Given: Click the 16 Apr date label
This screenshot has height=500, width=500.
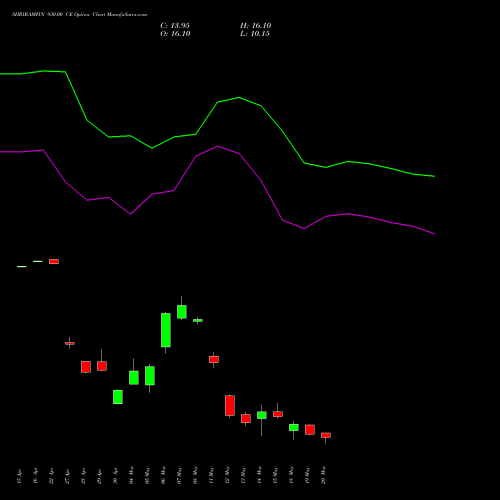Looking at the screenshot, I should pyautogui.click(x=35, y=476).
